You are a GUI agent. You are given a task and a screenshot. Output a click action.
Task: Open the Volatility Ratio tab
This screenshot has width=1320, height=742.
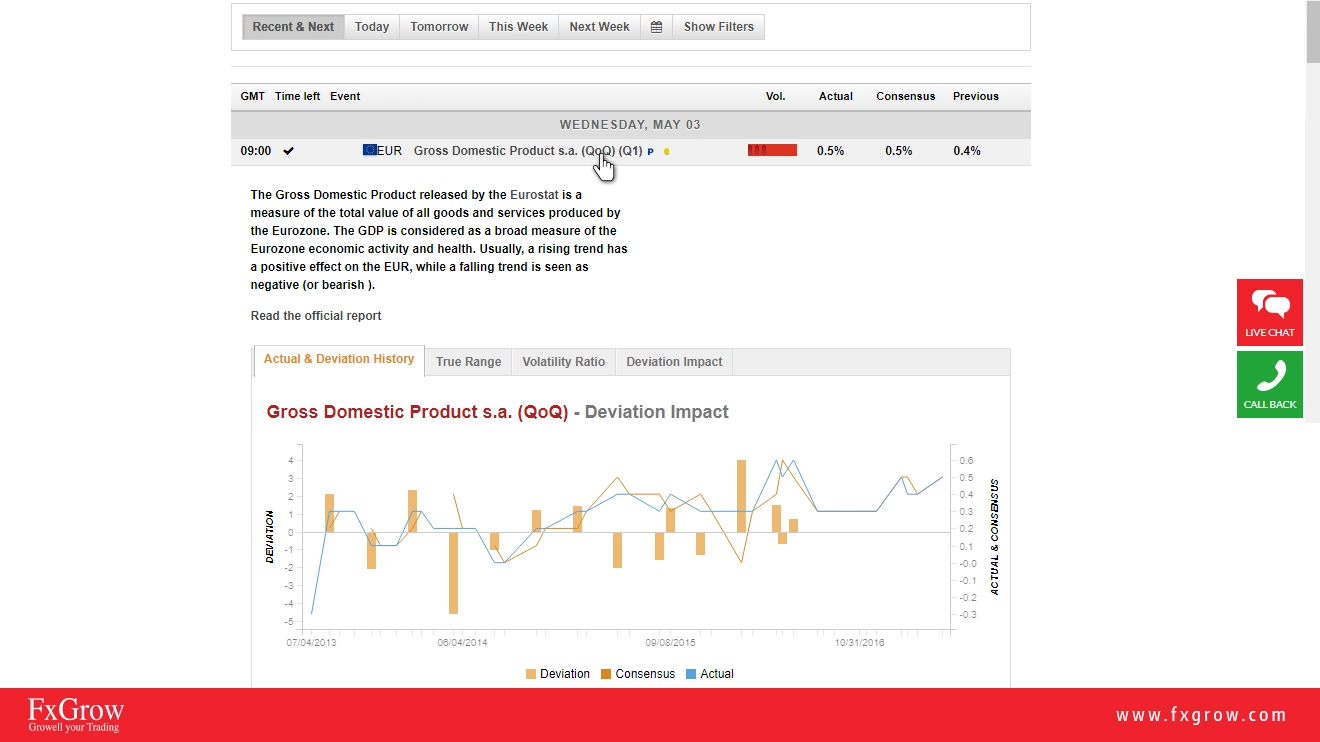click(563, 362)
